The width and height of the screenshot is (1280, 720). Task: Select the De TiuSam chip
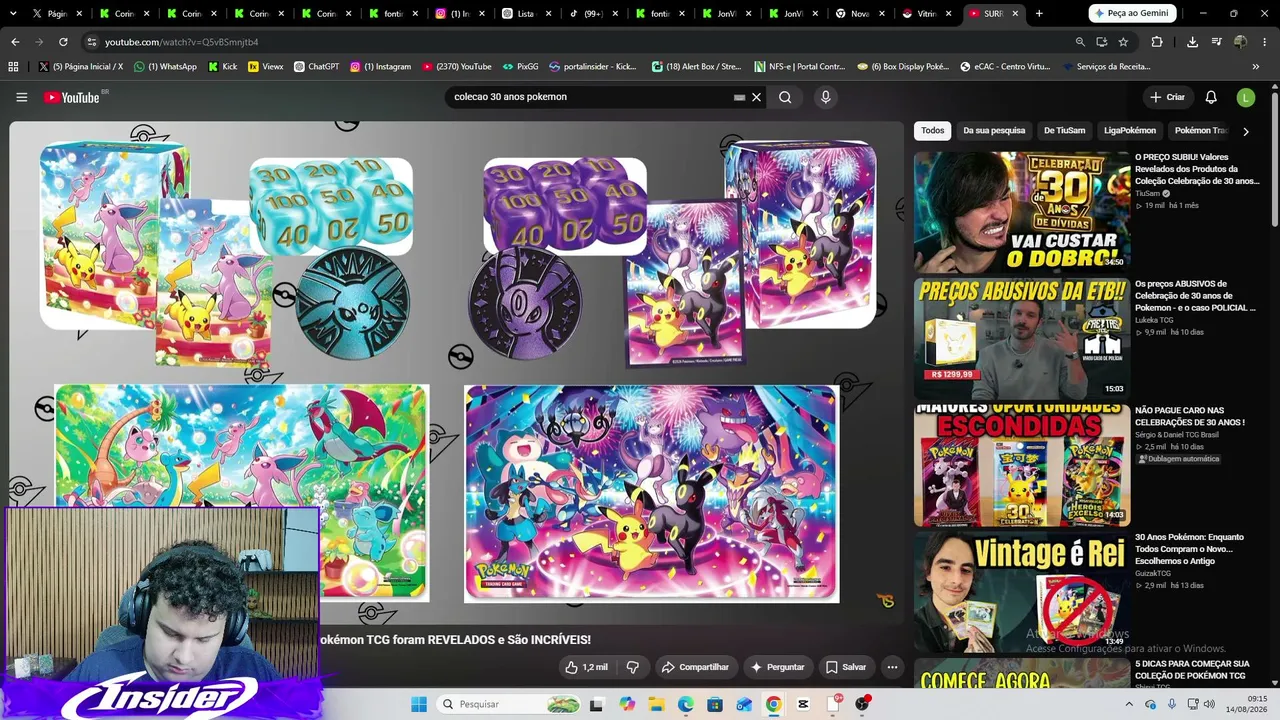(1064, 131)
